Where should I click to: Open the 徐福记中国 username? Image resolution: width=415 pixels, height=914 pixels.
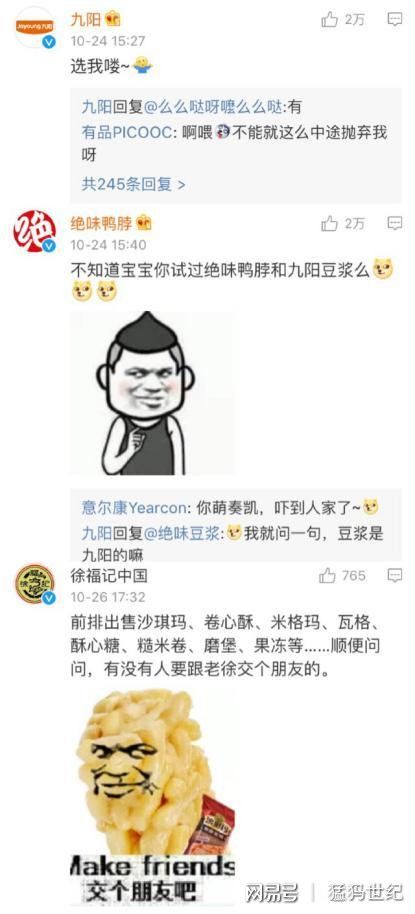109,576
